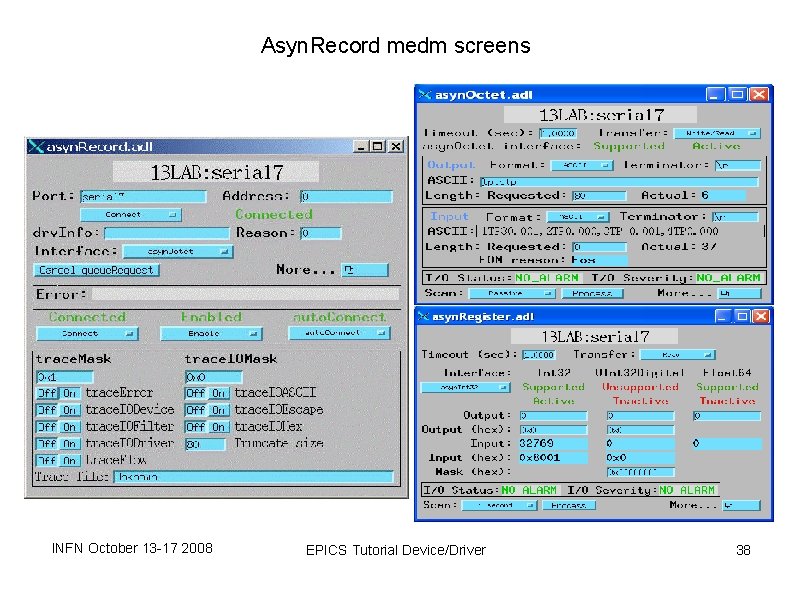
Task: Open the Transfer Write/Read dropdown in asynOctet
Action: tap(717, 133)
